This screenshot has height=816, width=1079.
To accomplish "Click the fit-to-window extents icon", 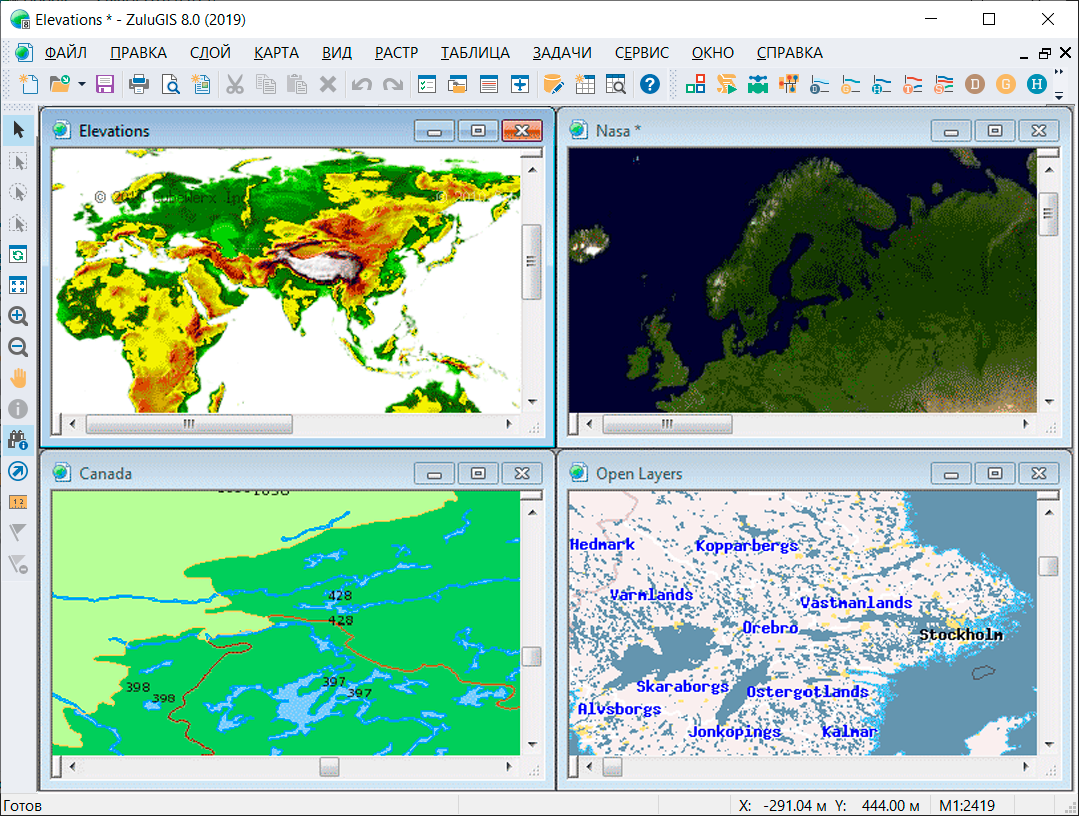I will 17,285.
